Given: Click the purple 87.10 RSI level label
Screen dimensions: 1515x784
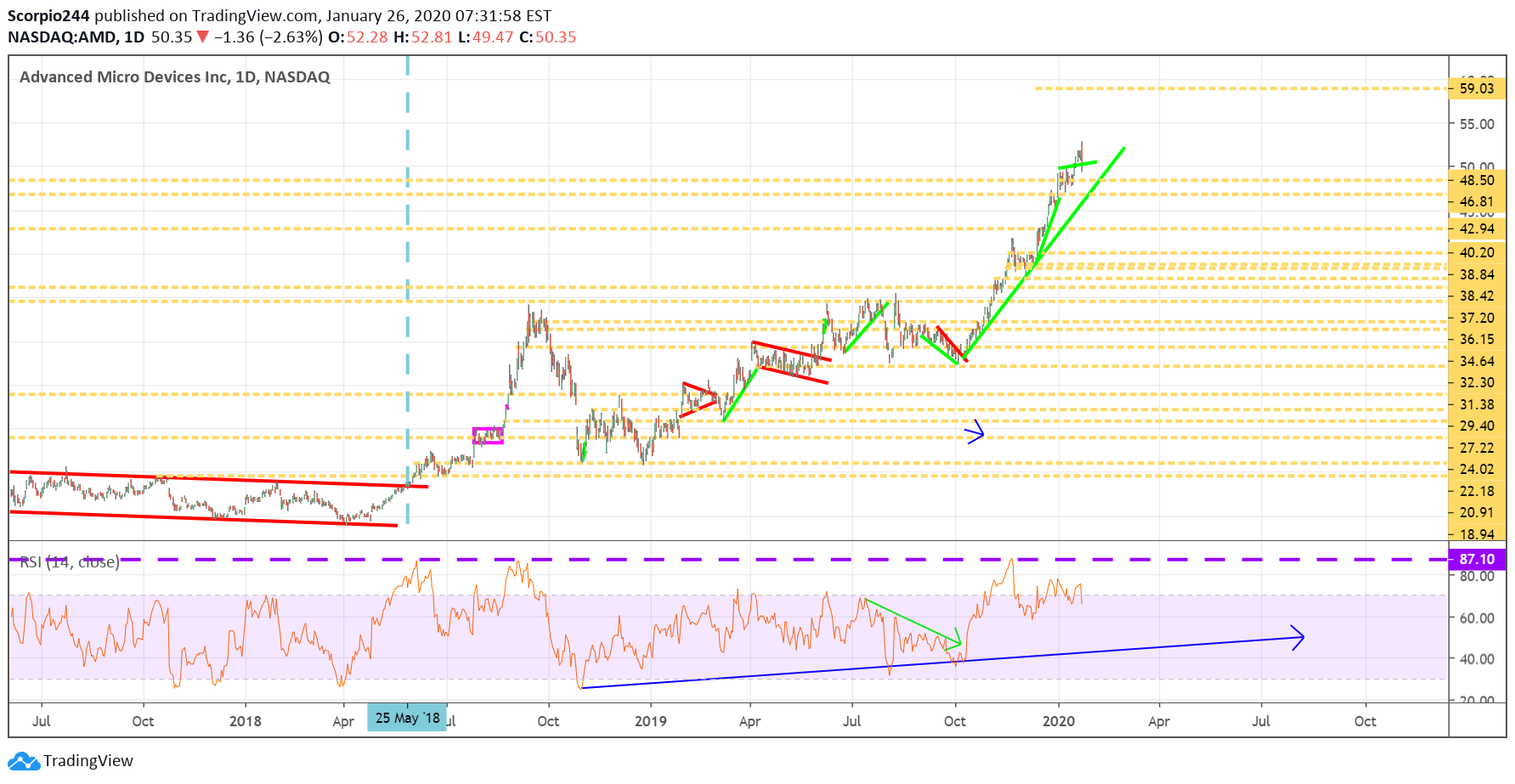Looking at the screenshot, I should (x=1477, y=559).
